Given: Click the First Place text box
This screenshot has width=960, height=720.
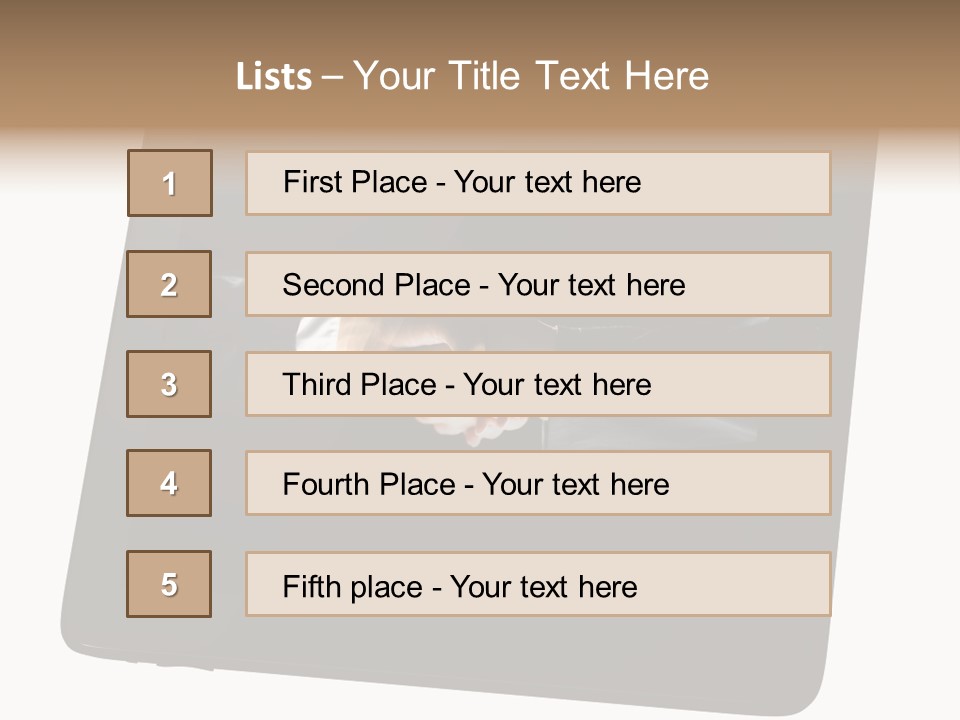Looking at the screenshot, I should coord(538,183).
